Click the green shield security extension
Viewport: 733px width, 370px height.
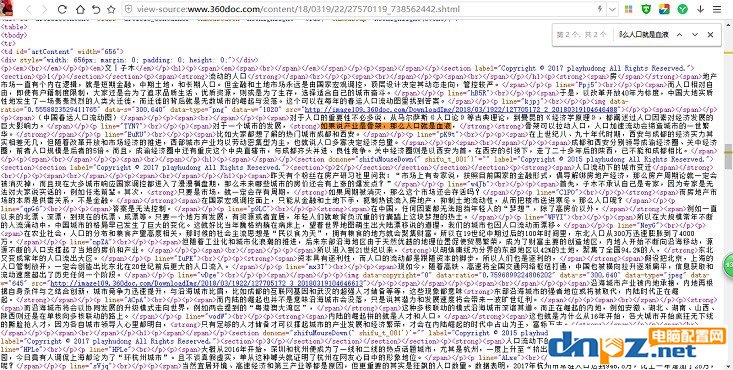point(647,9)
